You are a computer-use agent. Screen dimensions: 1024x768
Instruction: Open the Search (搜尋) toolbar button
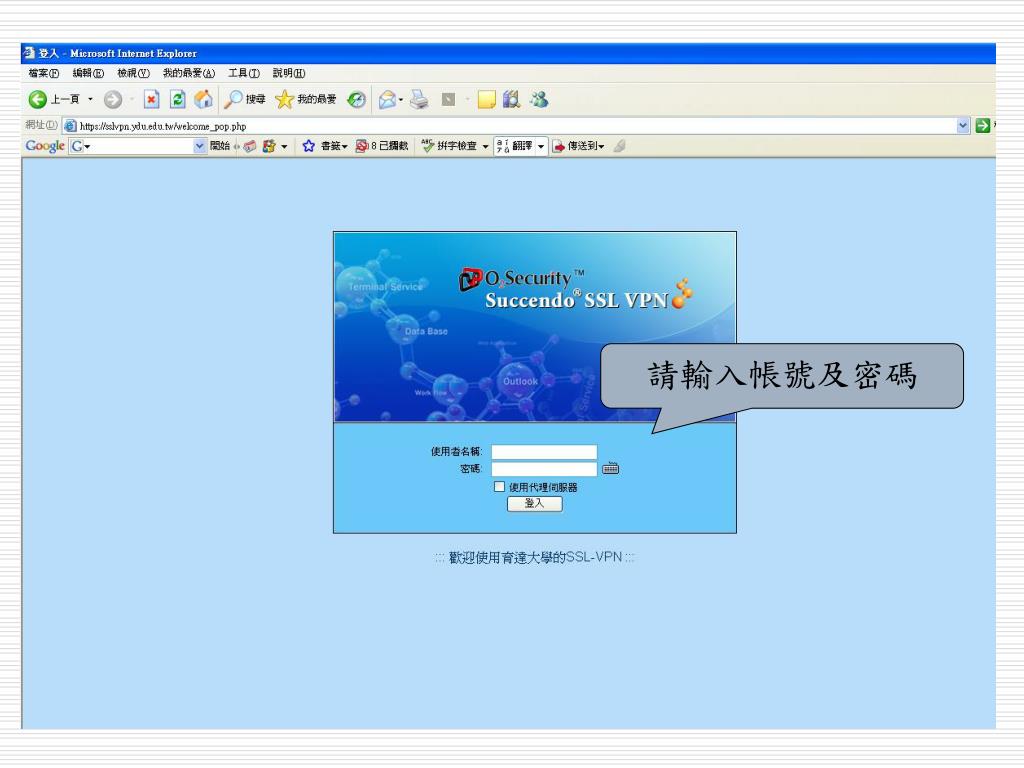pyautogui.click(x=245, y=99)
